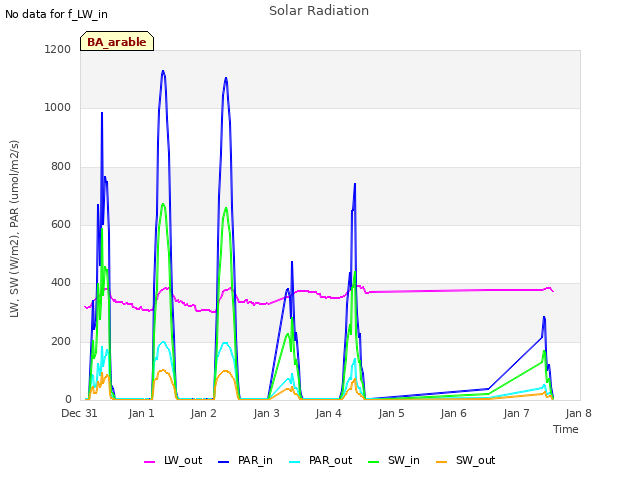Click the 0 y-axis tick label
Viewport: 640px width, 480px height.
[x=68, y=399]
